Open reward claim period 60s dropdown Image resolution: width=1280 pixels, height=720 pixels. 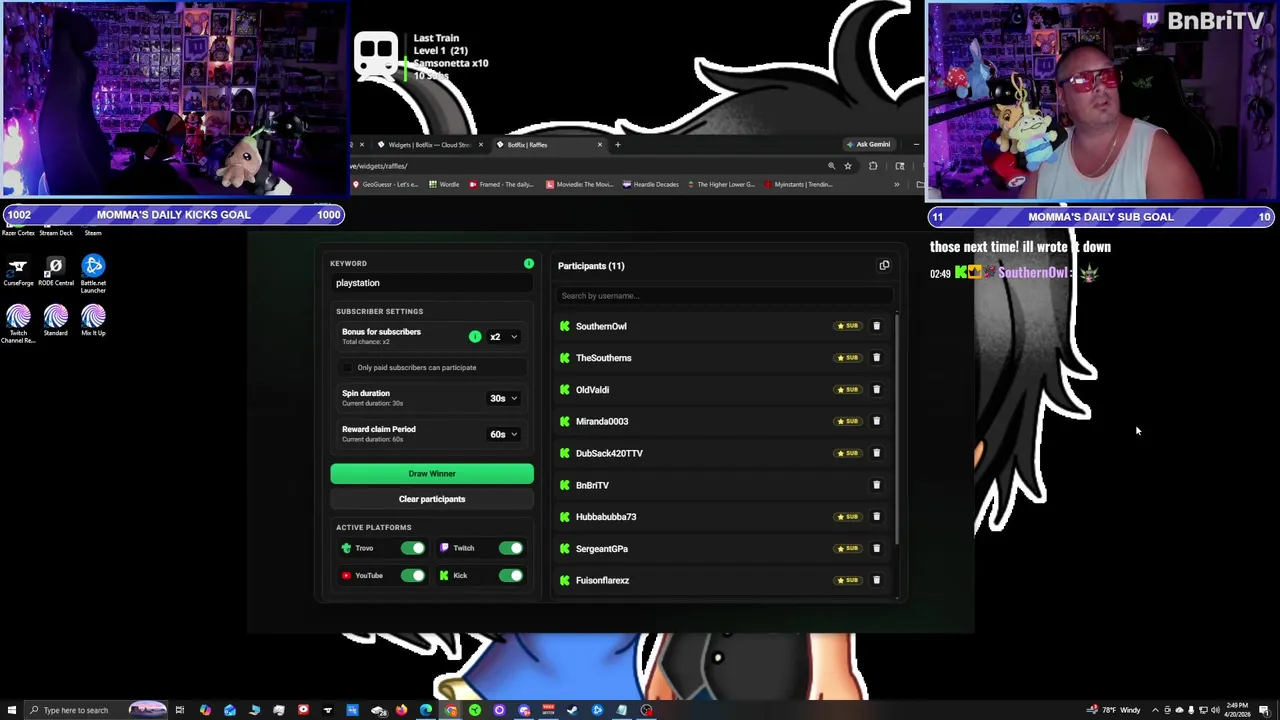pos(504,434)
